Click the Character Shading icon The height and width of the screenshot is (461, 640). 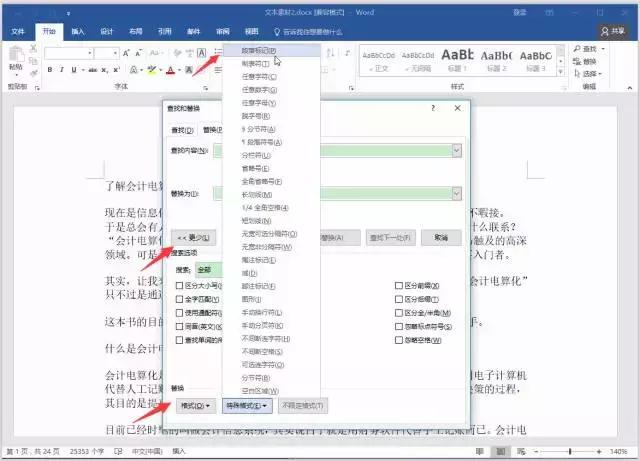pyautogui.click(x=189, y=70)
